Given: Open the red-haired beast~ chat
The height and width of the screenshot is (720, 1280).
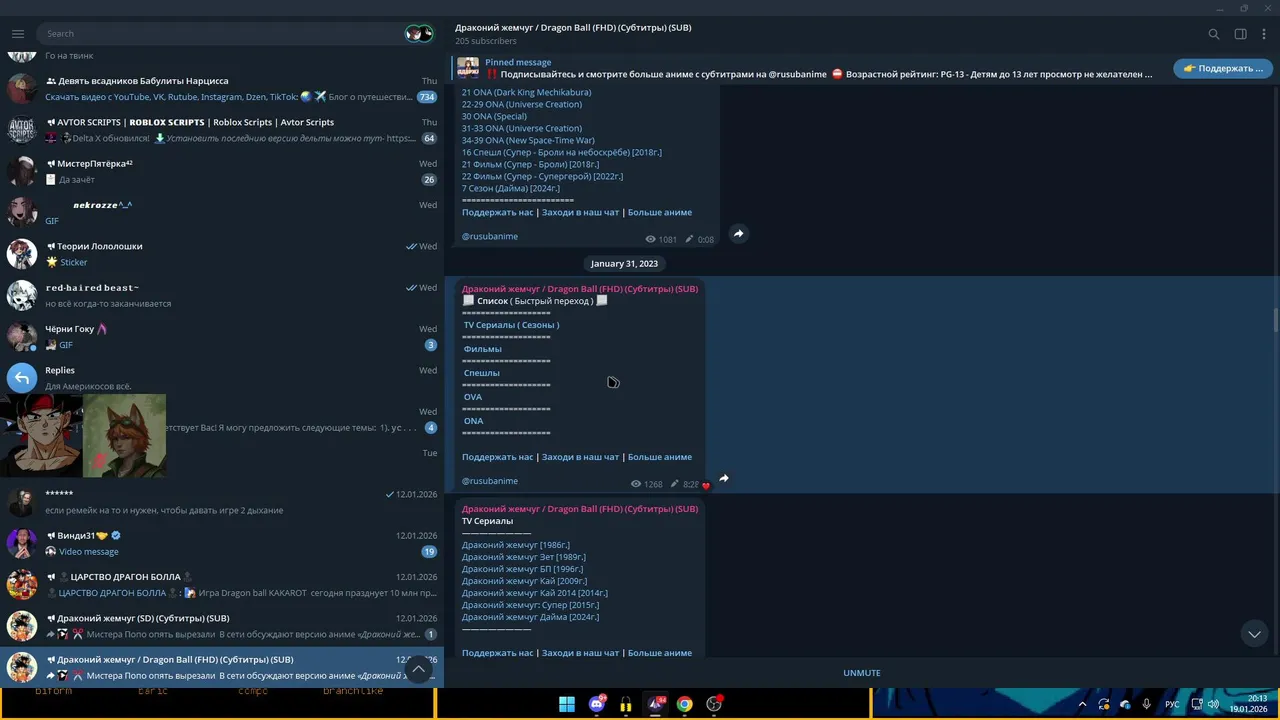Looking at the screenshot, I should click(222, 295).
